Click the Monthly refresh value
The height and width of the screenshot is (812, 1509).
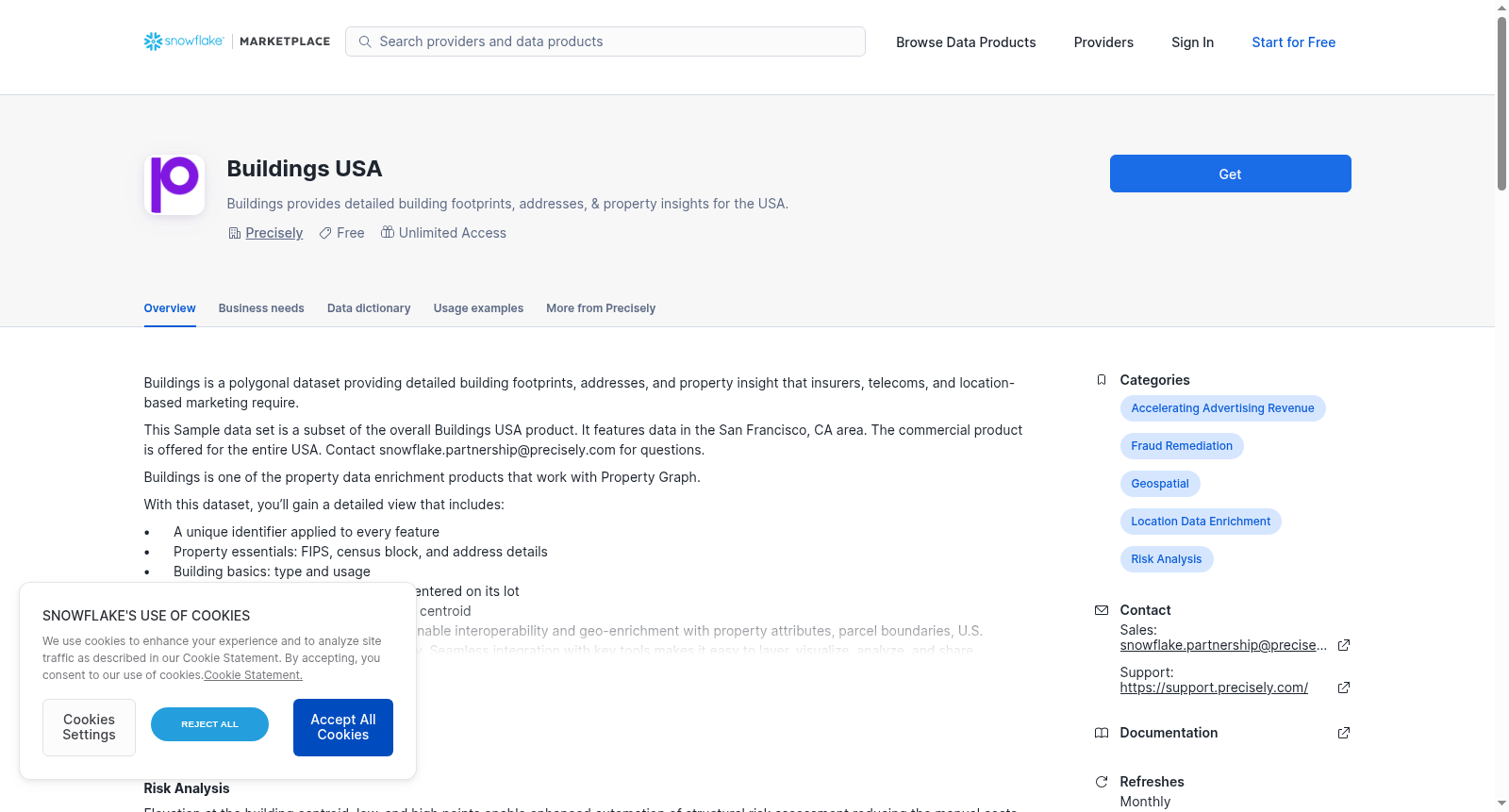pos(1145,802)
